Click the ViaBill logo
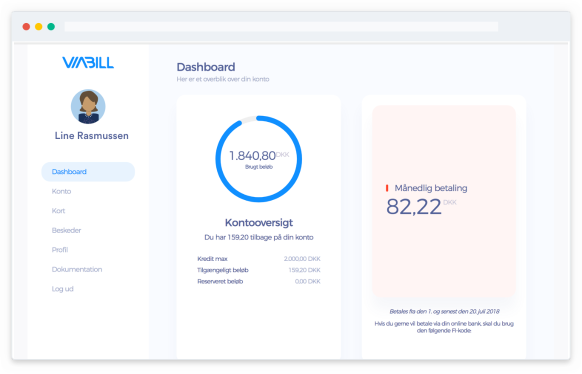The height and width of the screenshot is (374, 582). point(88,62)
